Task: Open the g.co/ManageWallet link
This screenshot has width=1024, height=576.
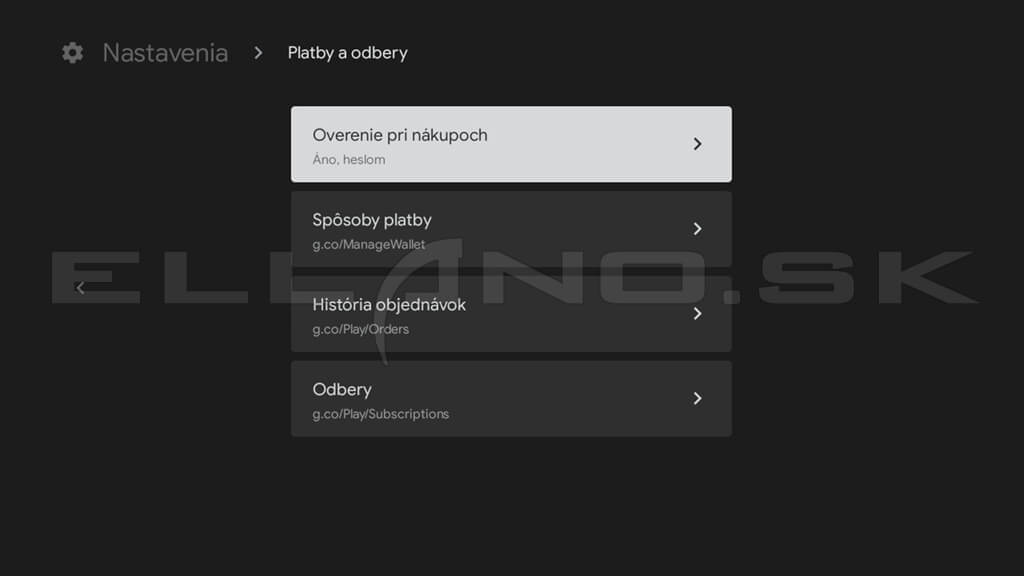Action: pos(368,245)
